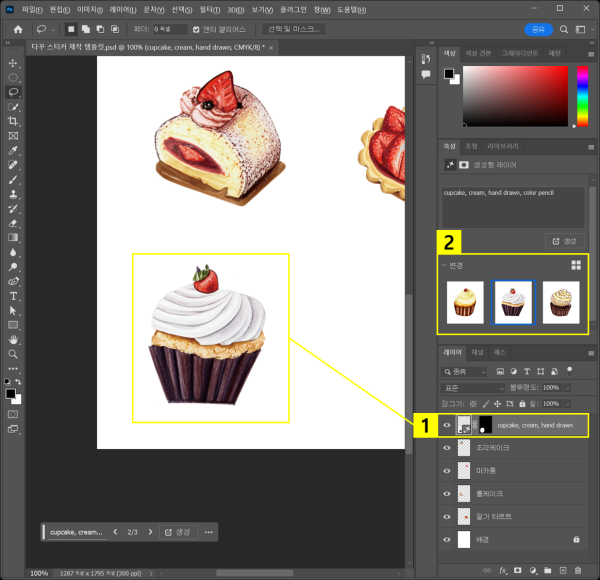Screen dimensions: 600x580
Task: Add a layer mask from Layers footer
Action: 516,570
